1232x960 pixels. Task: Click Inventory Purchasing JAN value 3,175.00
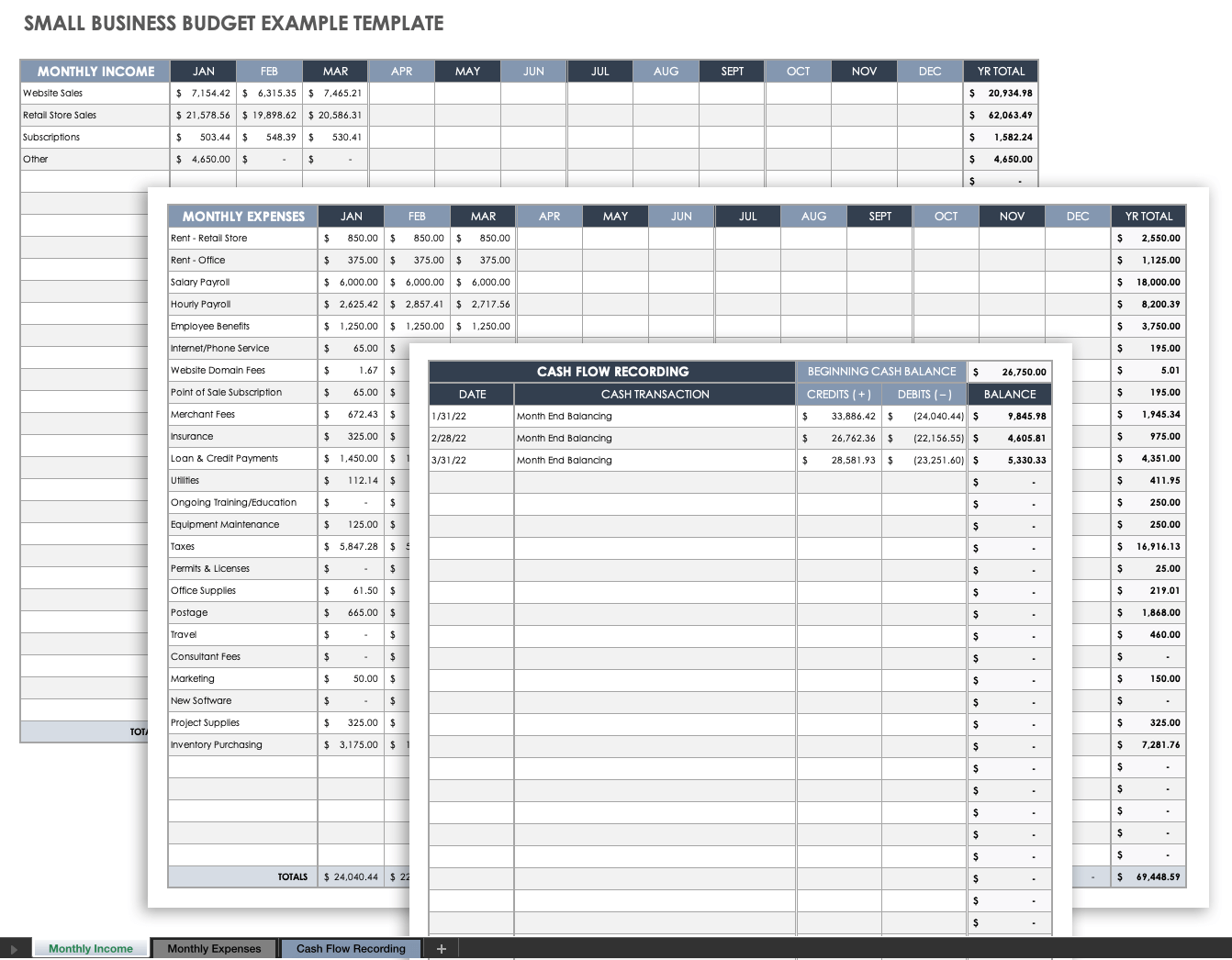click(352, 744)
